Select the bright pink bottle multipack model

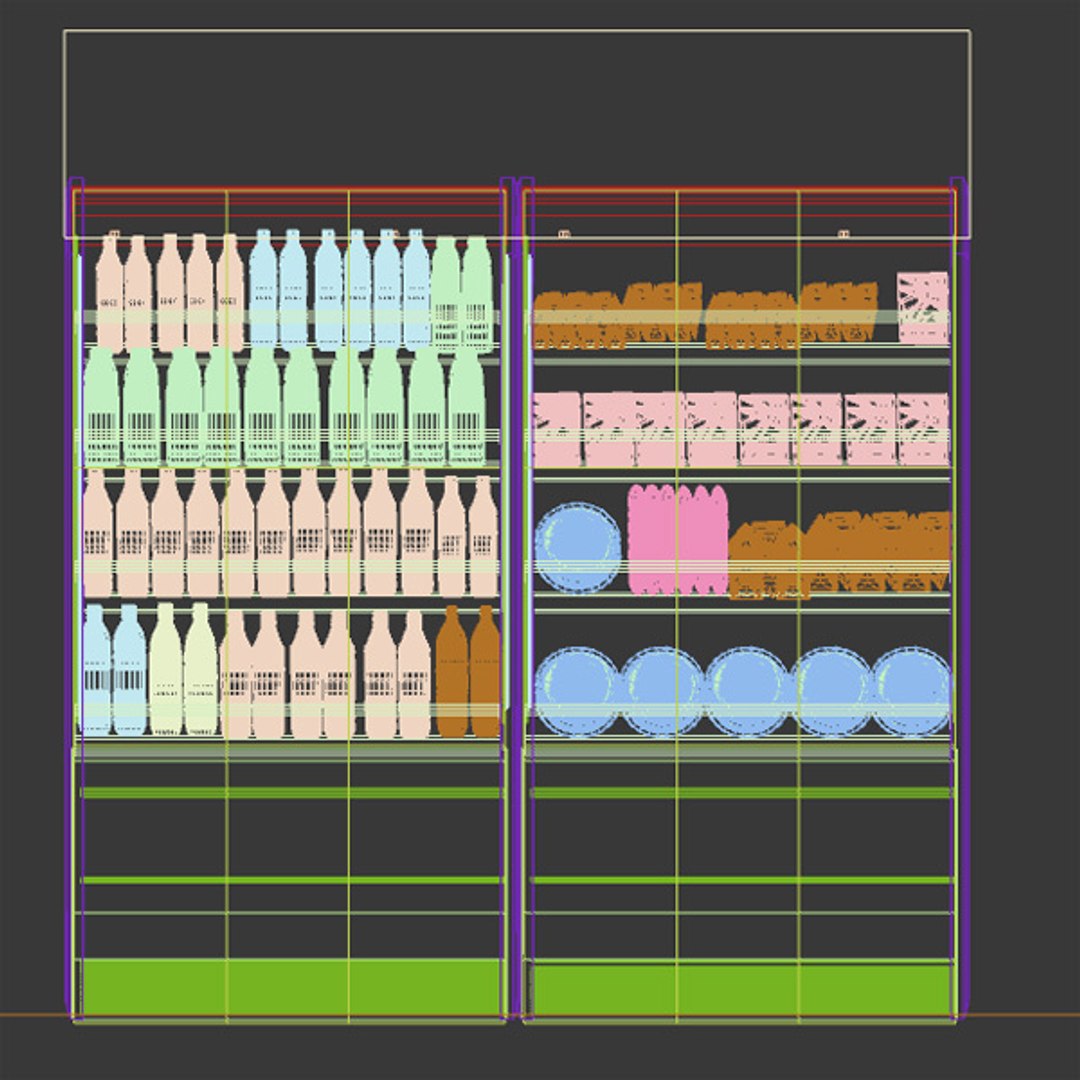678,539
